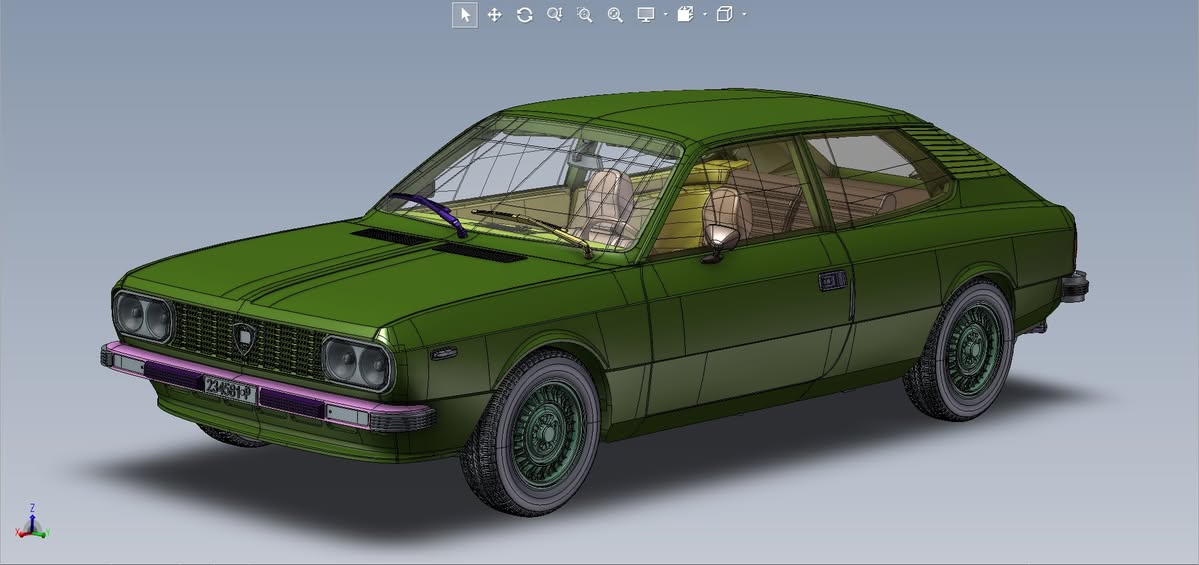Click the door handle

[x=833, y=281]
